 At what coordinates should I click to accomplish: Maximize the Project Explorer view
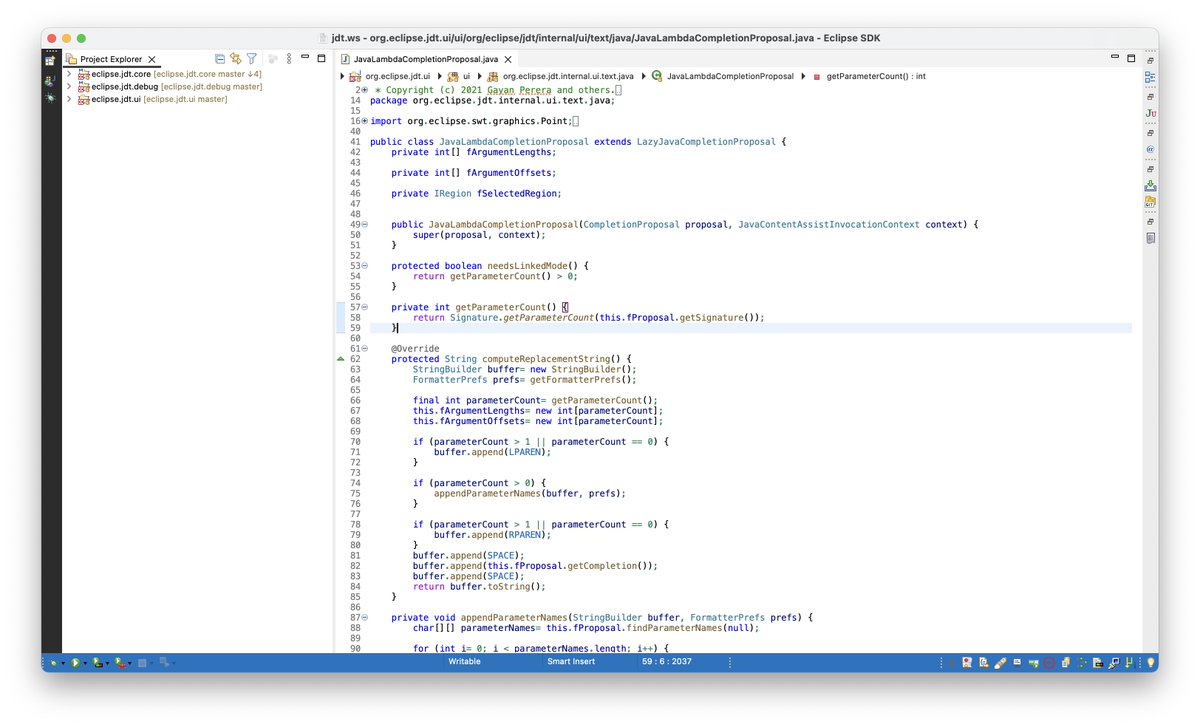(x=321, y=59)
